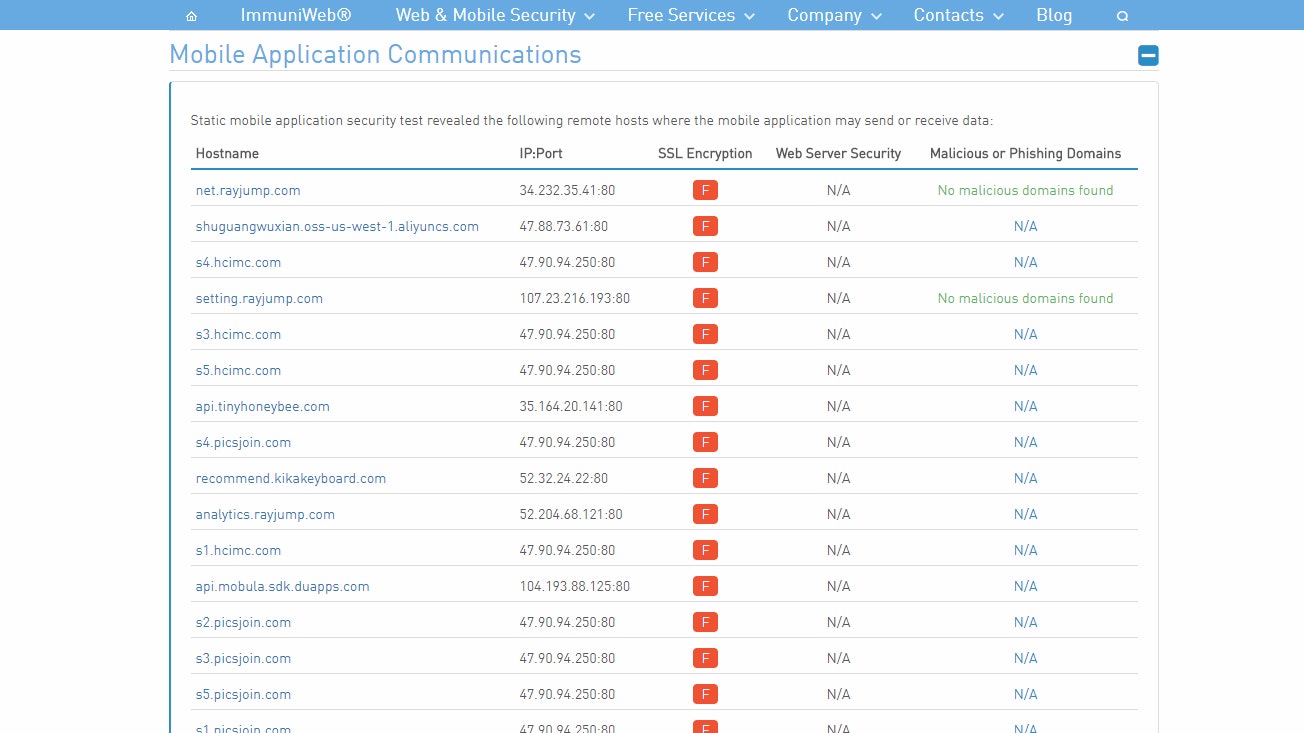The image size is (1304, 733).
Task: Open the Contacts dropdown menu
Action: (958, 15)
